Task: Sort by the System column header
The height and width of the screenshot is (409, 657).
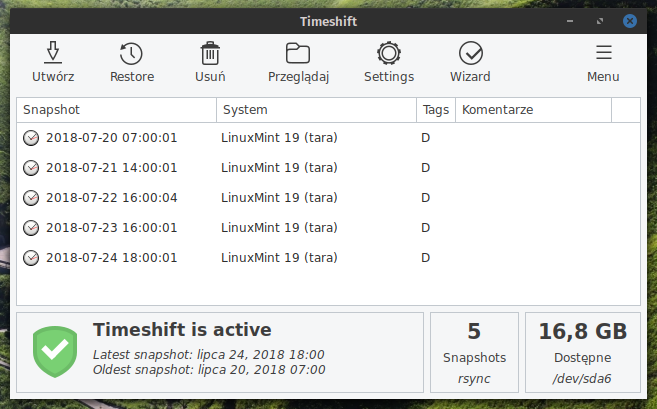Action: (316, 110)
